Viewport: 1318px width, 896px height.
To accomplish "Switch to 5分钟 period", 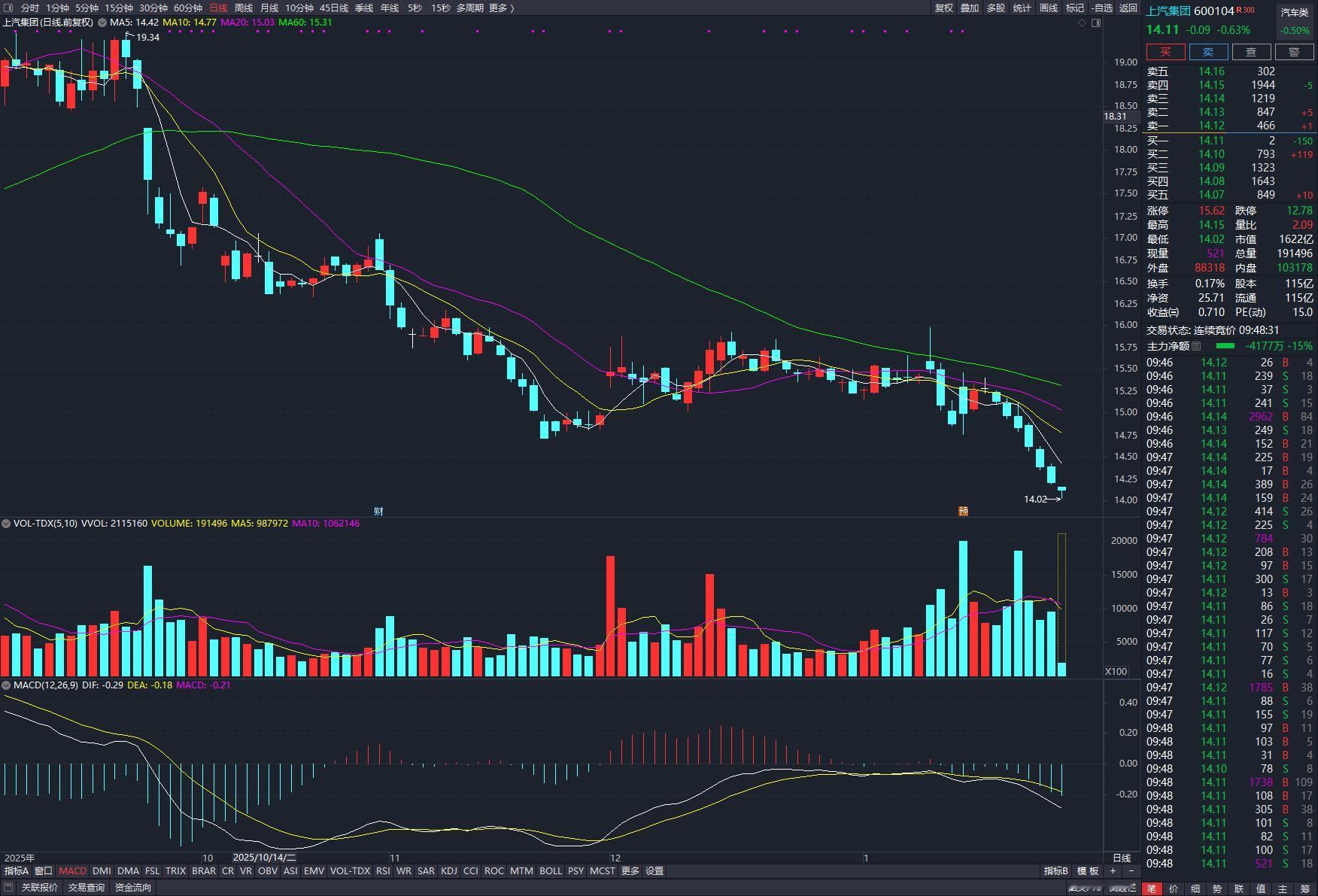I will (87, 8).
